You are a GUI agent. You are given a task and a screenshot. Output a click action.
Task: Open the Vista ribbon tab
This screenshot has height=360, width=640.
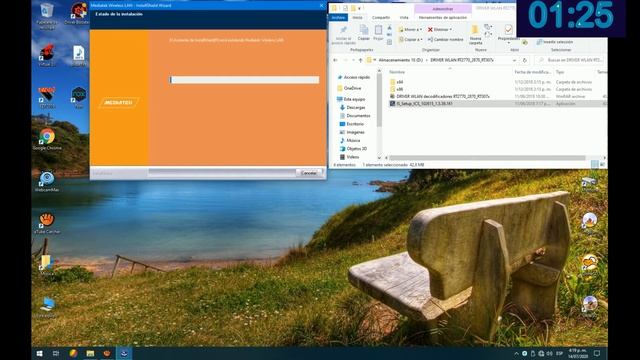pyautogui.click(x=404, y=18)
